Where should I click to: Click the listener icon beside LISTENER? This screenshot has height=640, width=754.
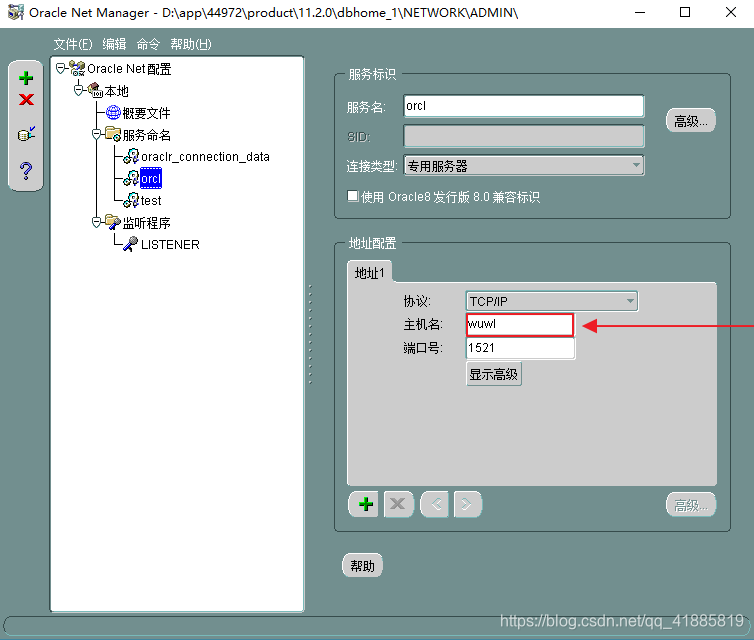pyautogui.click(x=130, y=244)
